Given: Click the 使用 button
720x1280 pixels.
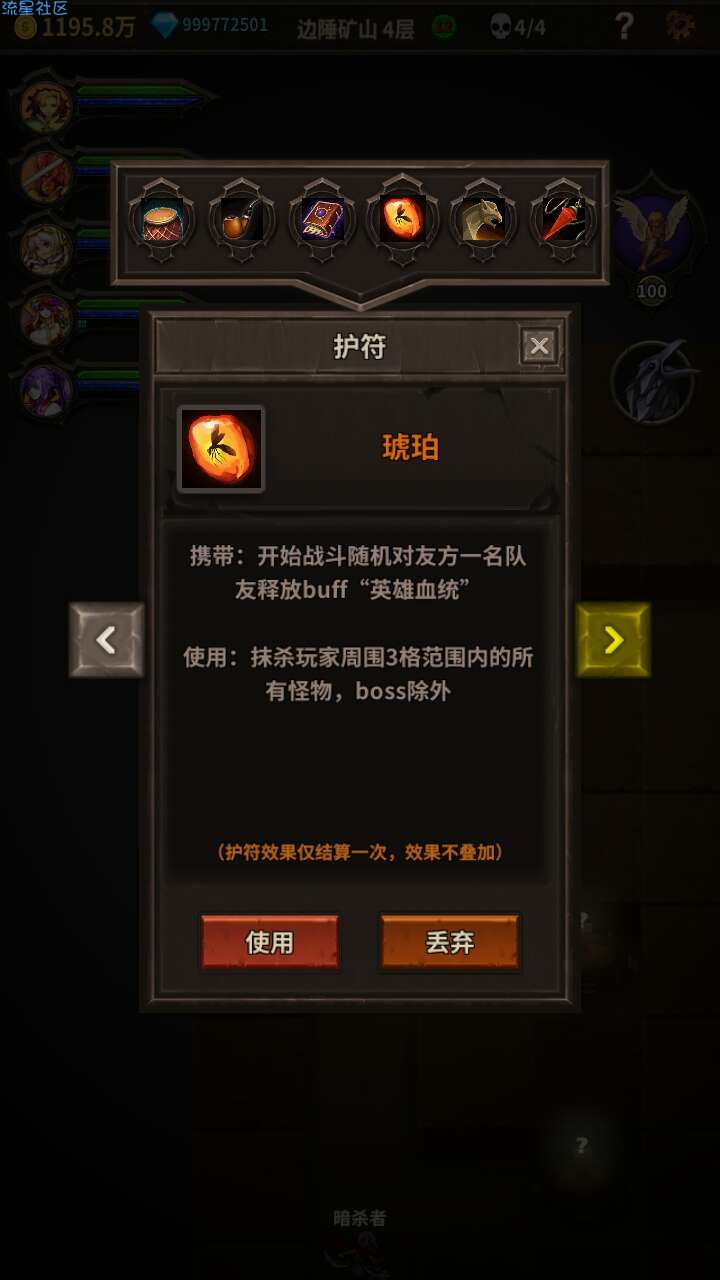Looking at the screenshot, I should coord(270,942).
